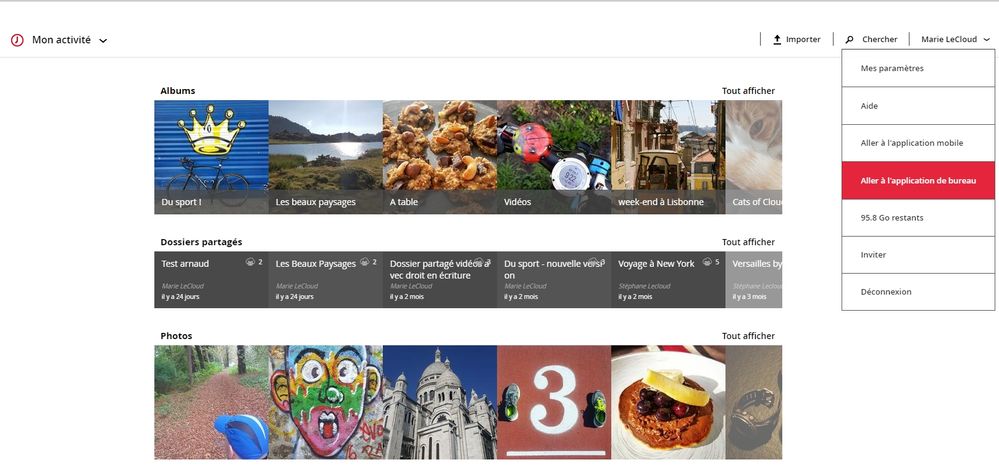Click shared-users icon on Test arnaud folder
The height and width of the screenshot is (467, 999).
[250, 263]
